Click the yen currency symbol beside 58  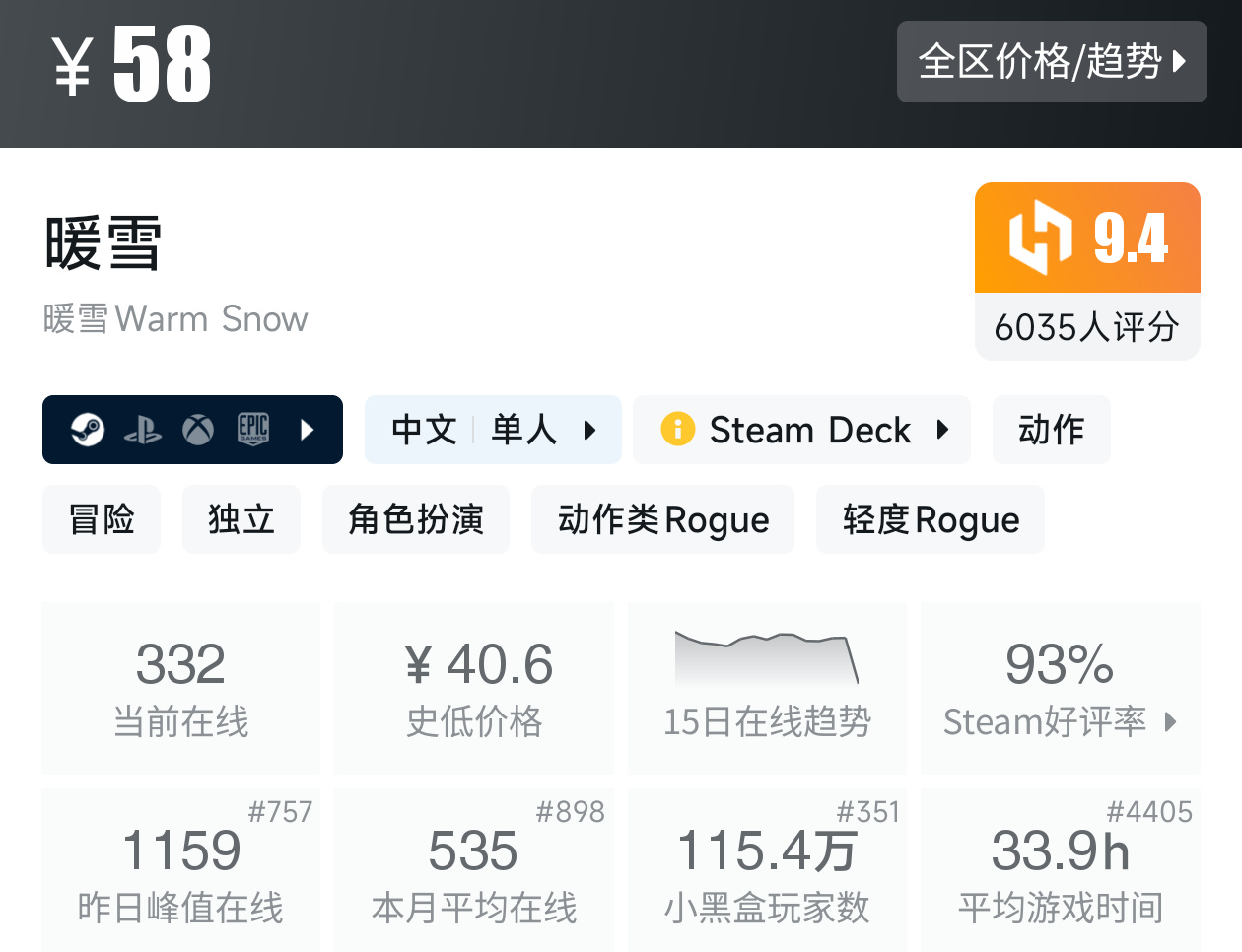[x=73, y=67]
